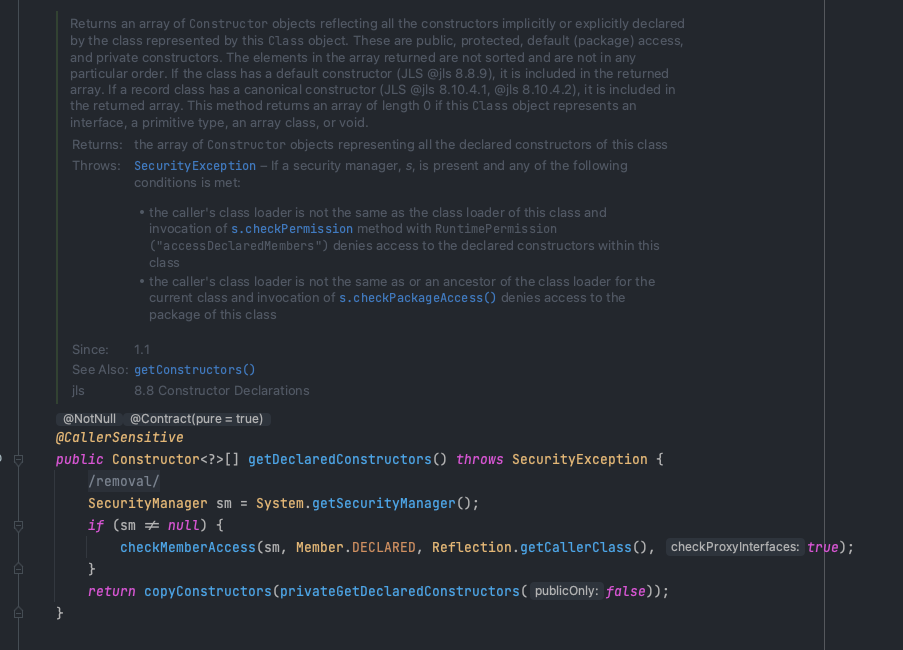This screenshot has height=650, width=903.
Task: Follow the s.checkPermission documentation link
Action: (292, 229)
